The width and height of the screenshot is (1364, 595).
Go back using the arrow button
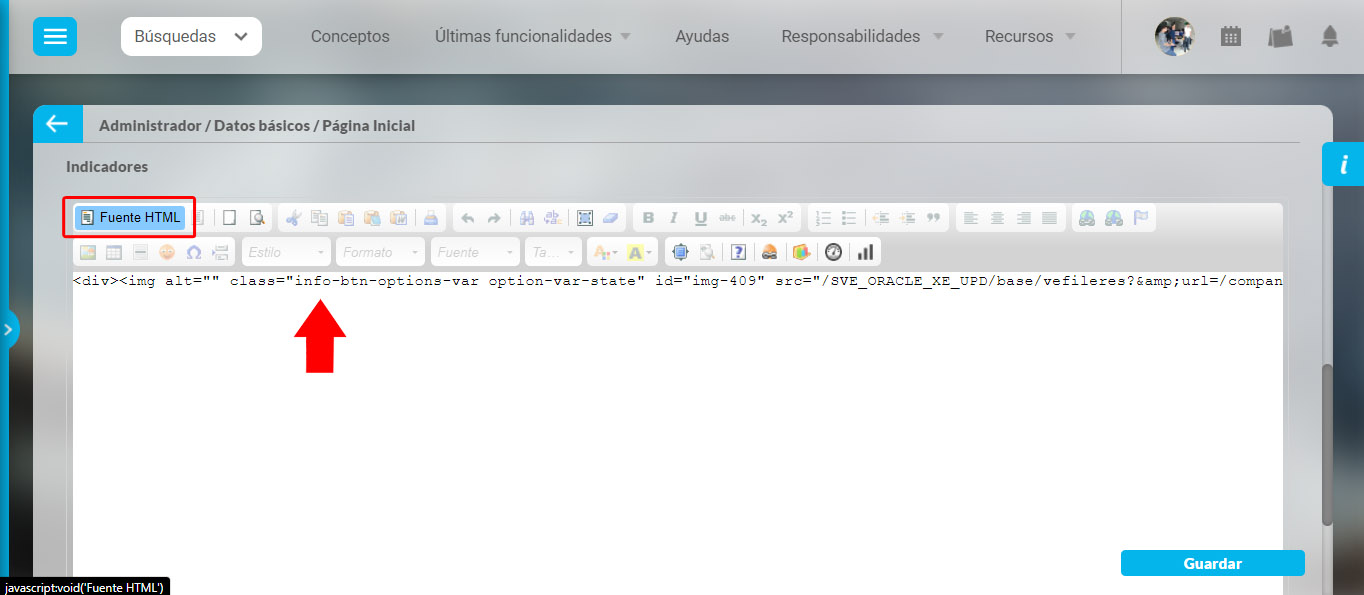point(56,124)
